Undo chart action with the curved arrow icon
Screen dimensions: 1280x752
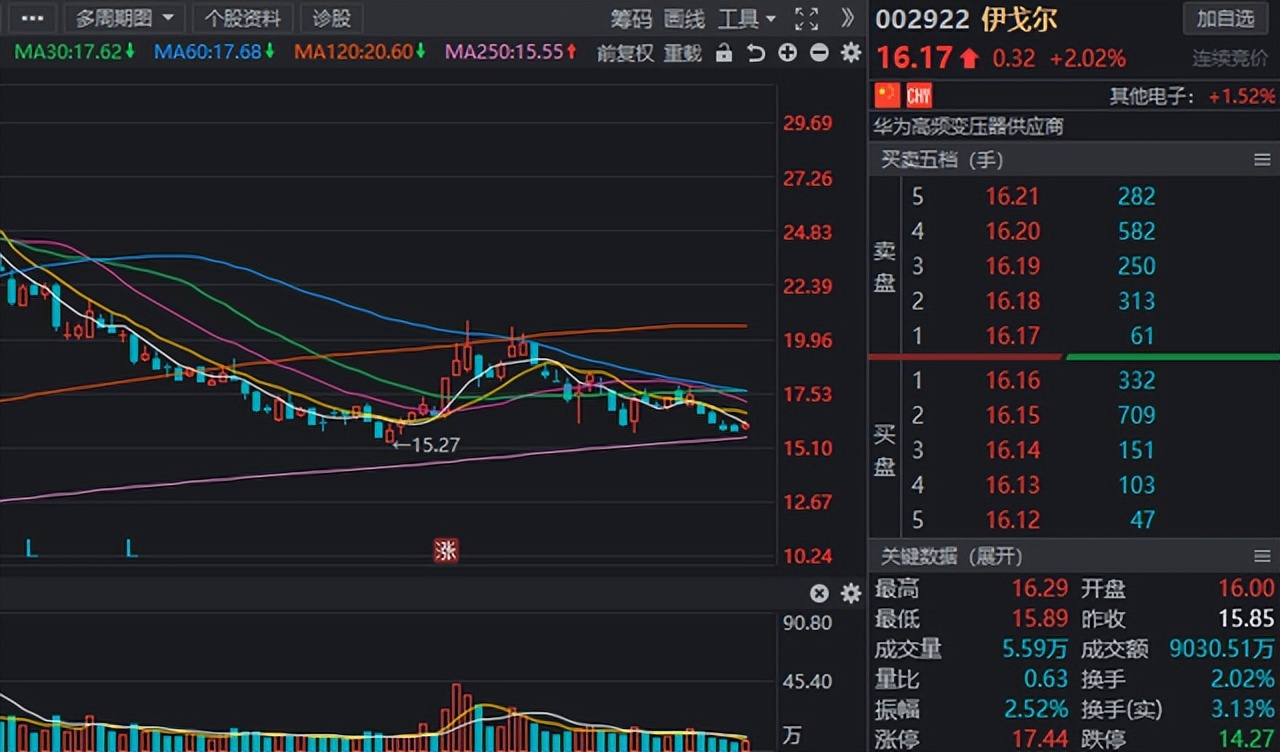756,53
